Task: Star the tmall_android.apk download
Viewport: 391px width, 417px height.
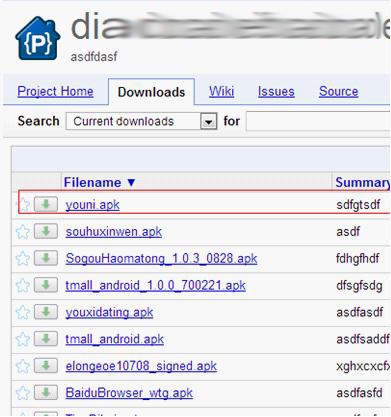Action: coord(23,340)
